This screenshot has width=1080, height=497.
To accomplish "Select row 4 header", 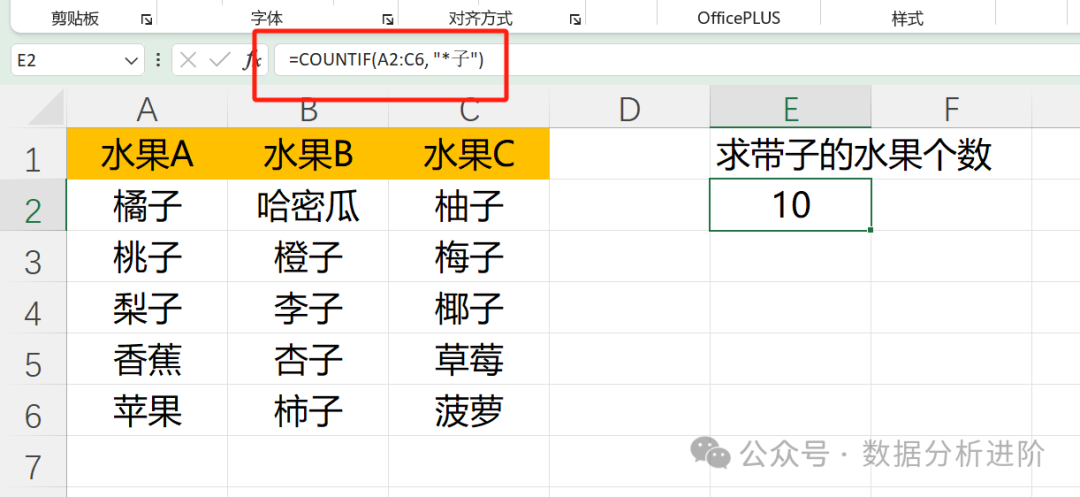I will 32,312.
